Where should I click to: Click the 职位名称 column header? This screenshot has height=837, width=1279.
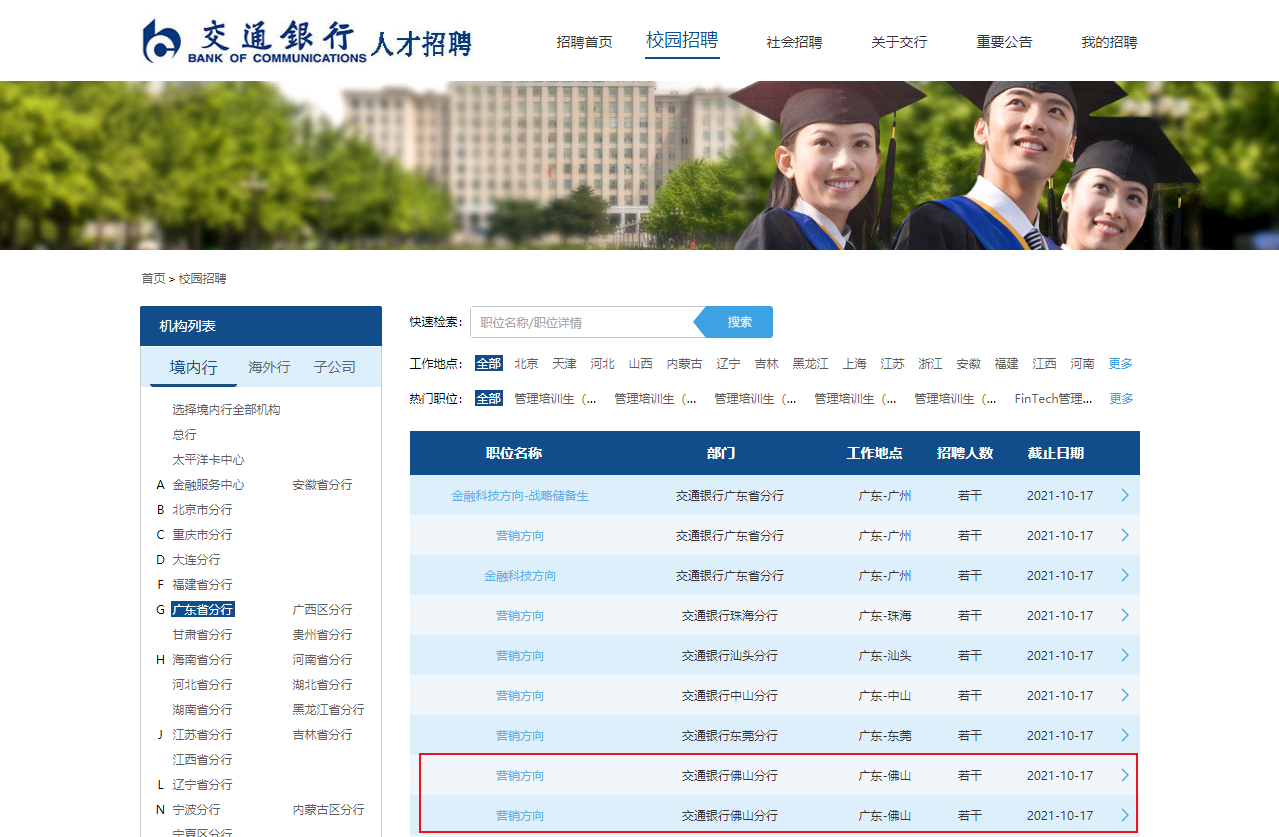coord(514,453)
